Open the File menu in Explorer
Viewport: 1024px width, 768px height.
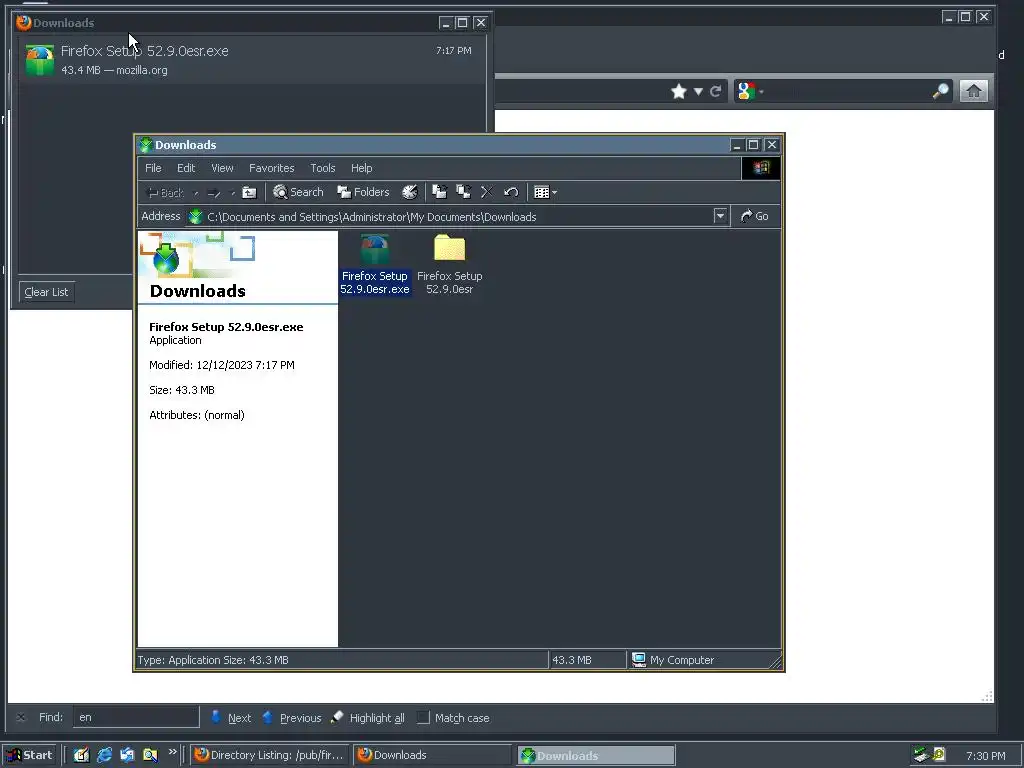click(x=153, y=168)
